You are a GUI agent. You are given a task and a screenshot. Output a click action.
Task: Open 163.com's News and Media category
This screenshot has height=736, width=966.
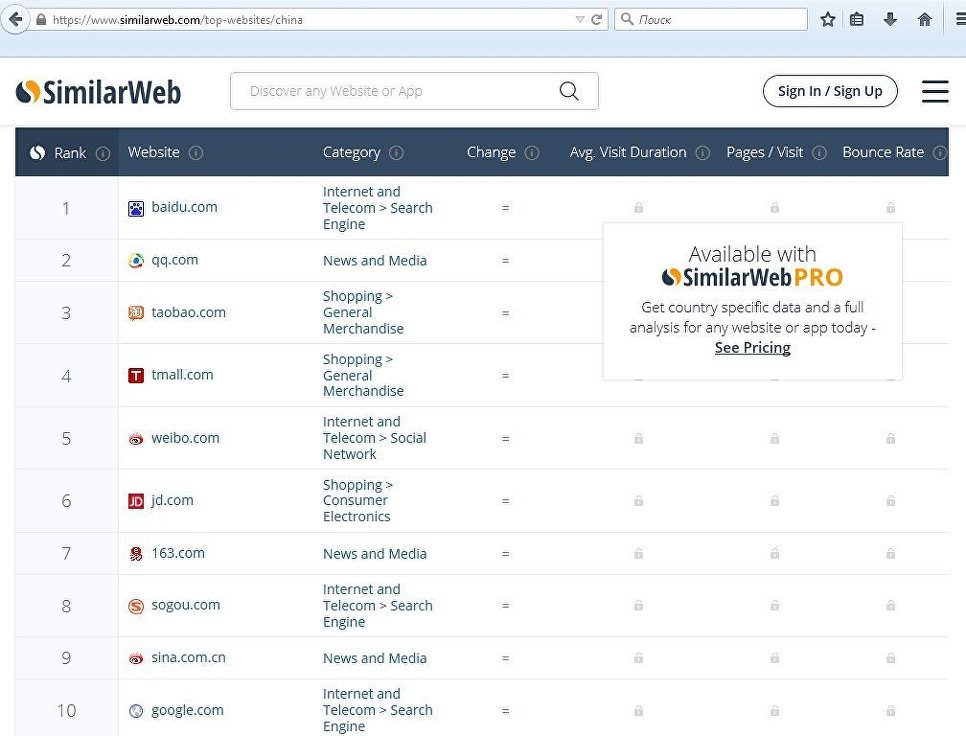[x=375, y=554]
